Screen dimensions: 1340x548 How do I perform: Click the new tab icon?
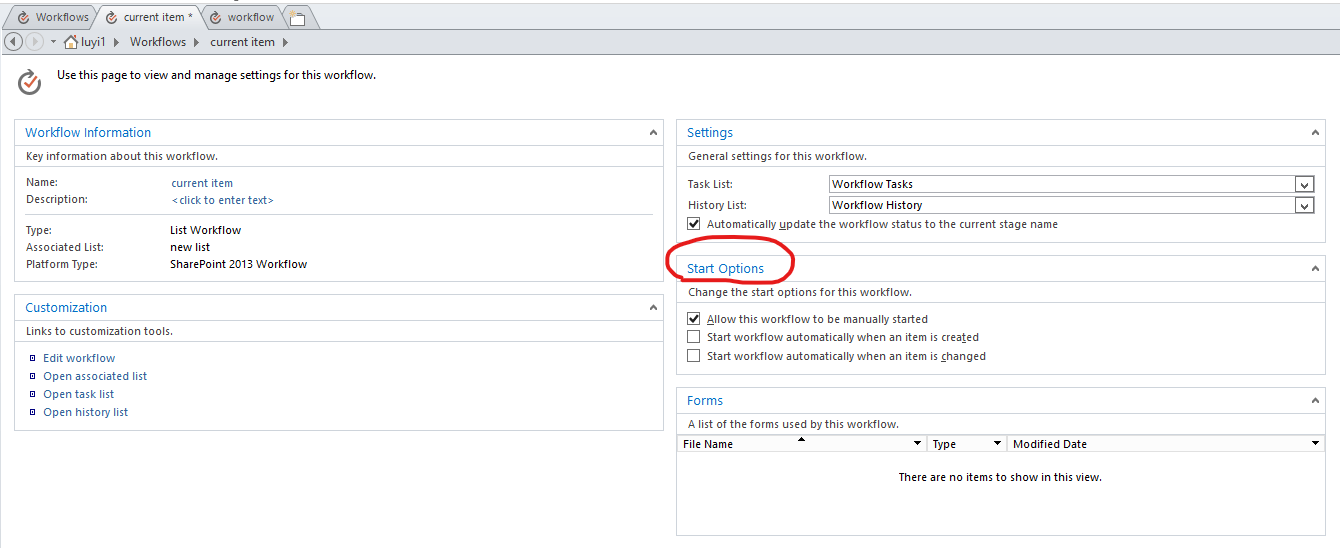tap(297, 18)
